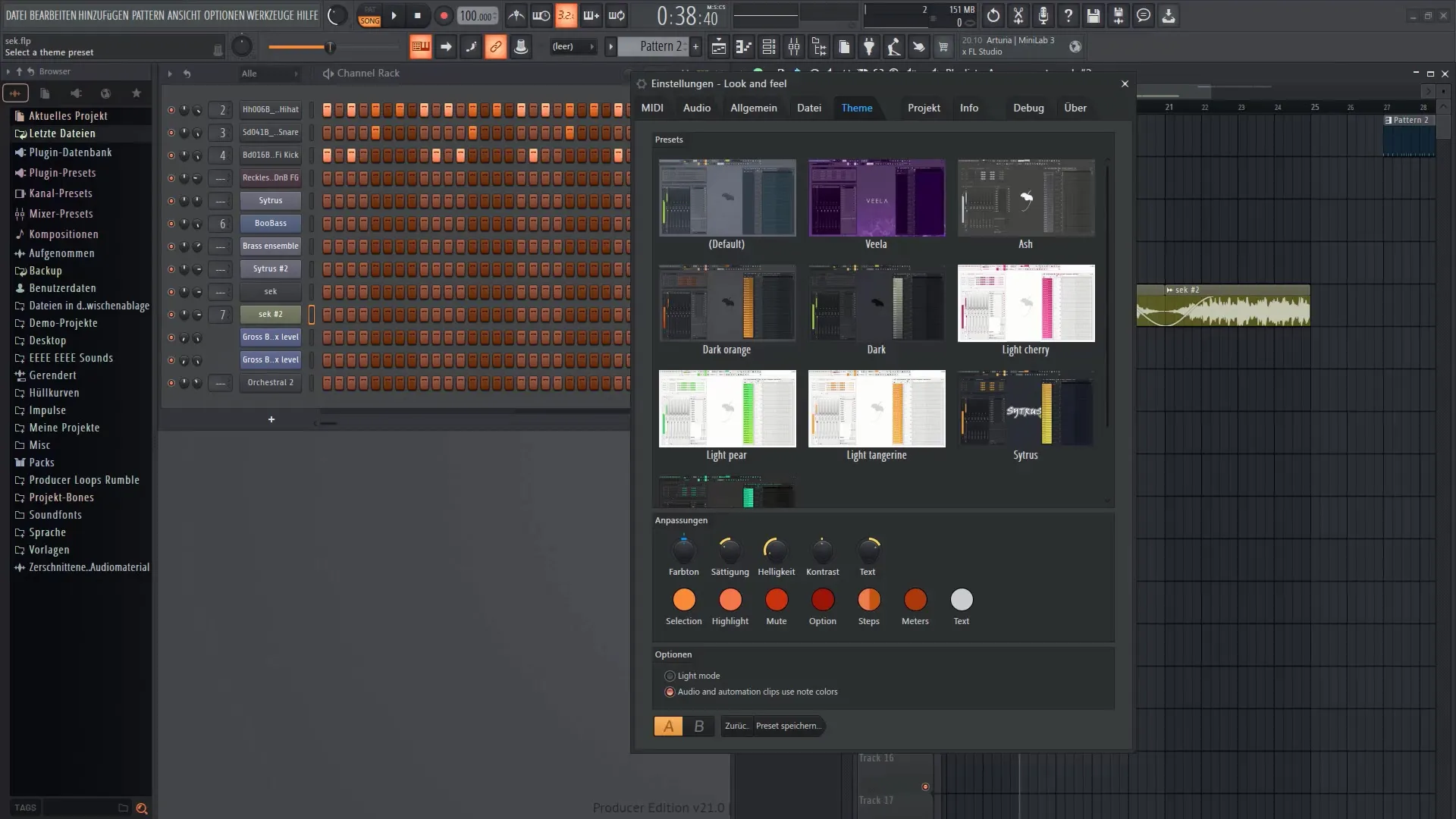Drag the Helligkeit knob to adjust brightness
1456x819 pixels.
(x=776, y=549)
